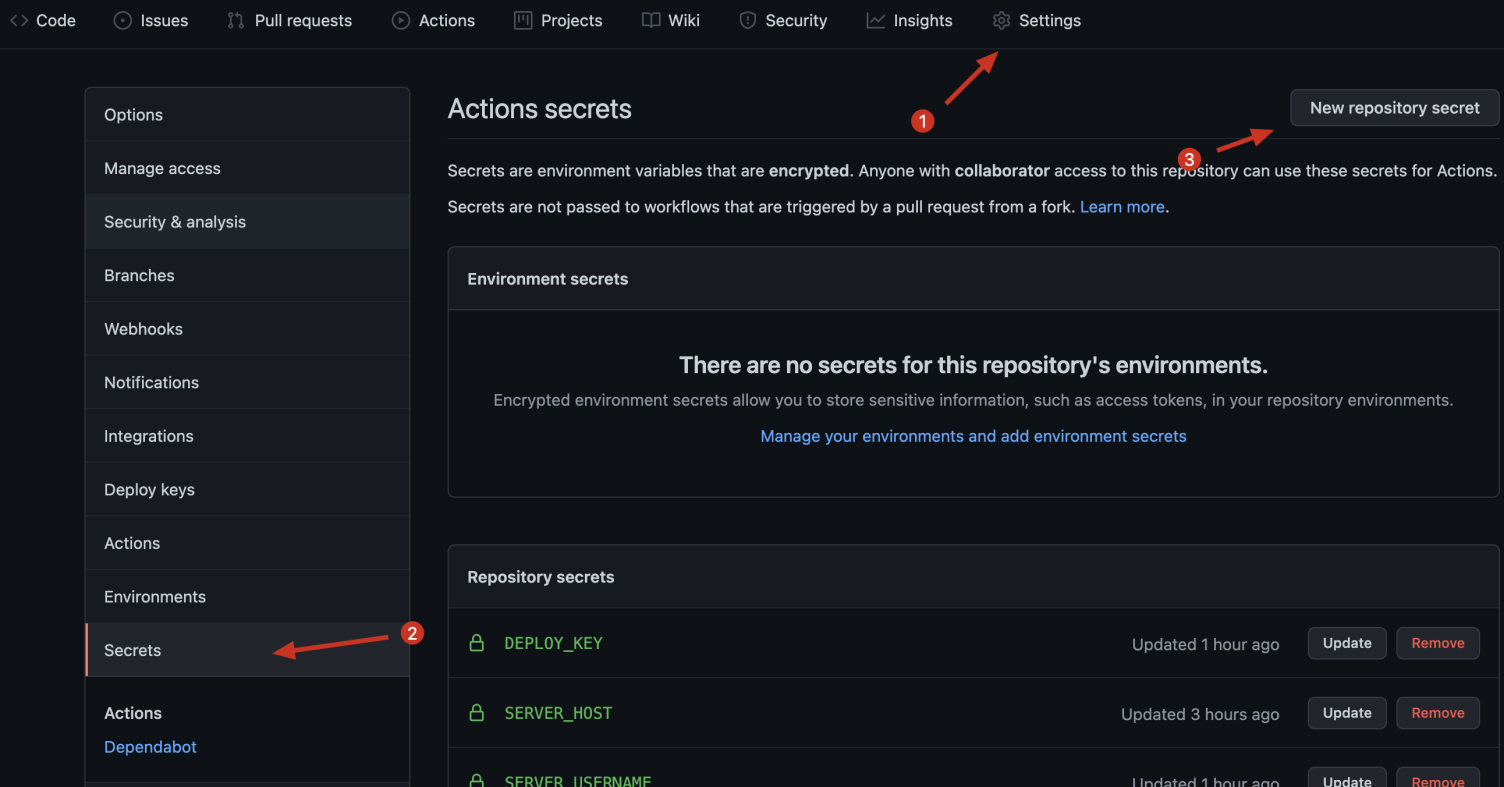
Task: Click the lock icon beside SERVER_HOST
Action: coord(477,713)
